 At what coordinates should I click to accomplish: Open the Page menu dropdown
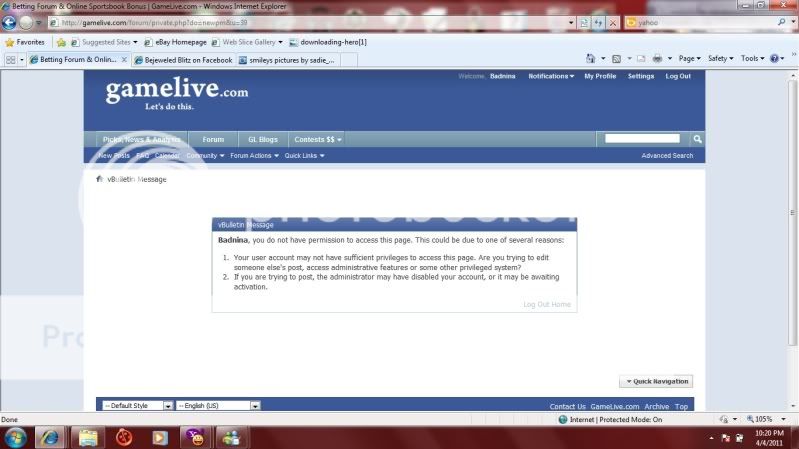689,59
